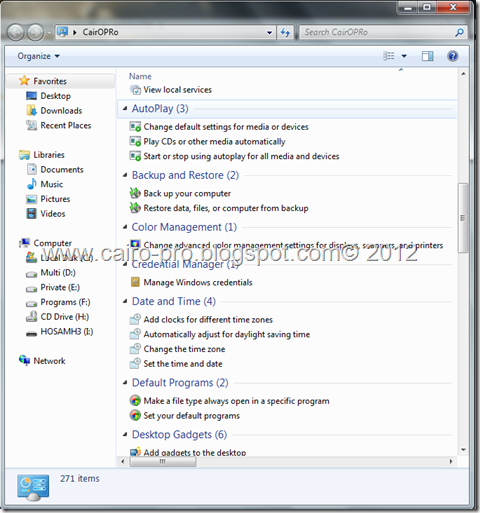The image size is (480, 513).
Task: Click the Music note icon
Action: [x=31, y=184]
